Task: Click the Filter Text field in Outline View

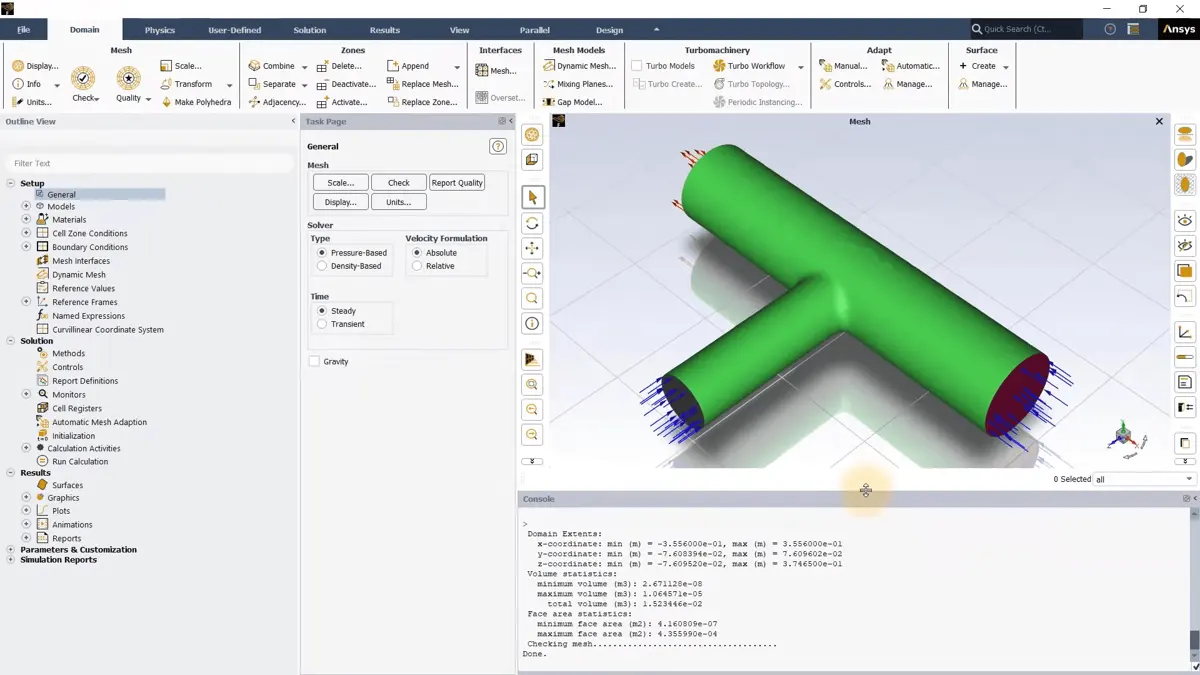Action: coord(150,163)
